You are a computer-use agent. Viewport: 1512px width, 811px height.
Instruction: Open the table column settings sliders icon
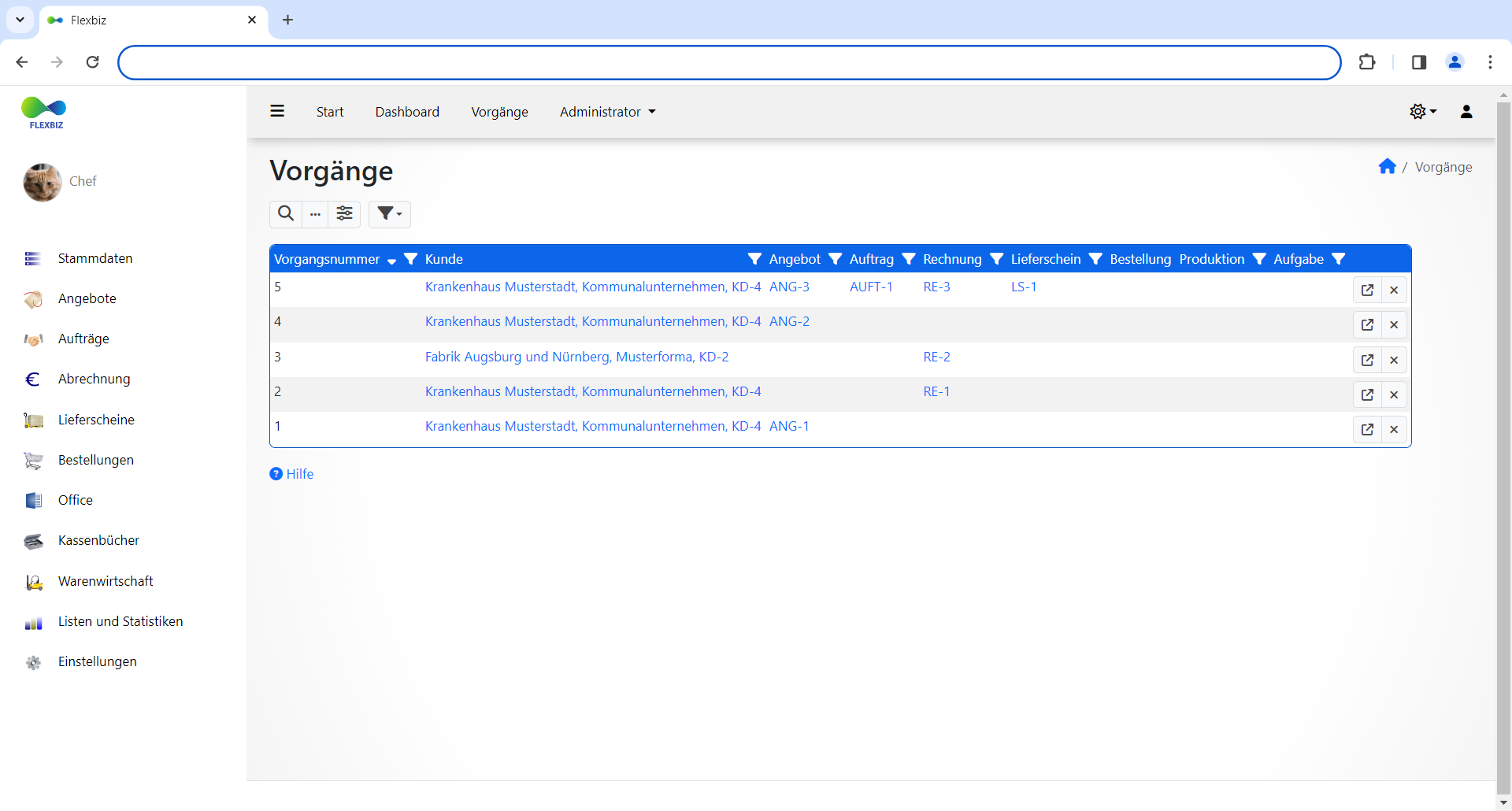pyautogui.click(x=344, y=213)
